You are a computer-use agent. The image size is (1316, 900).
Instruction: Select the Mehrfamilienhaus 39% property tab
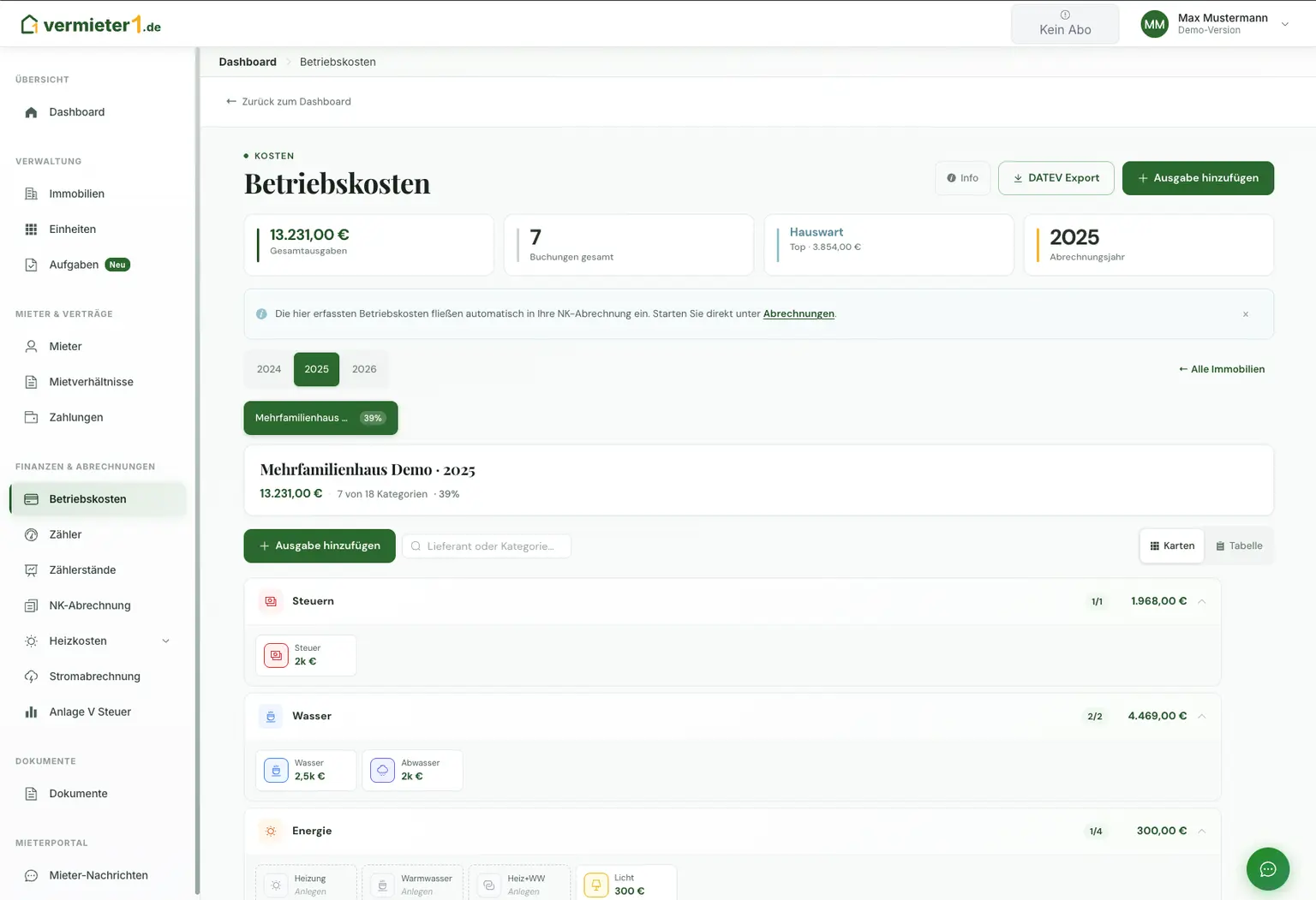[x=320, y=418]
